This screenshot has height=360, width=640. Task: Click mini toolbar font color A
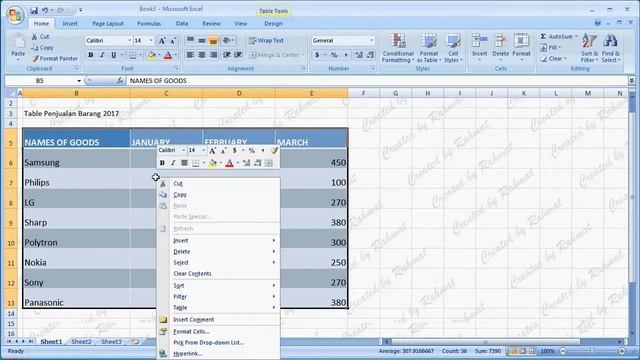pos(229,163)
